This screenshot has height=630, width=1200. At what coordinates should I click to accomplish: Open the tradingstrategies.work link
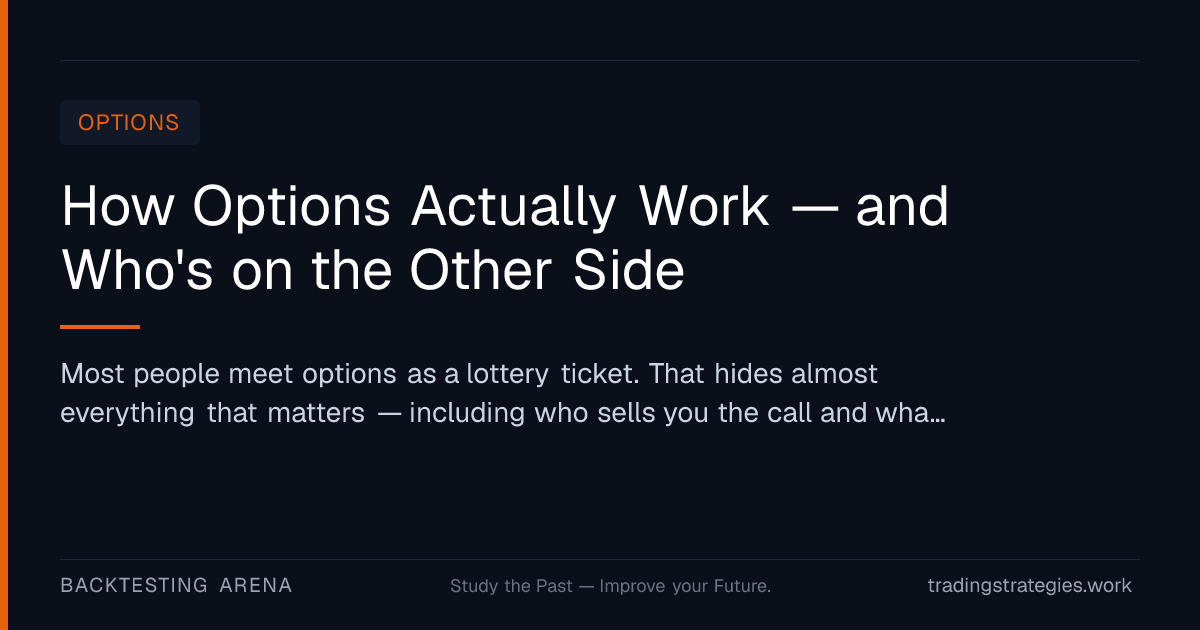pos(1030,586)
